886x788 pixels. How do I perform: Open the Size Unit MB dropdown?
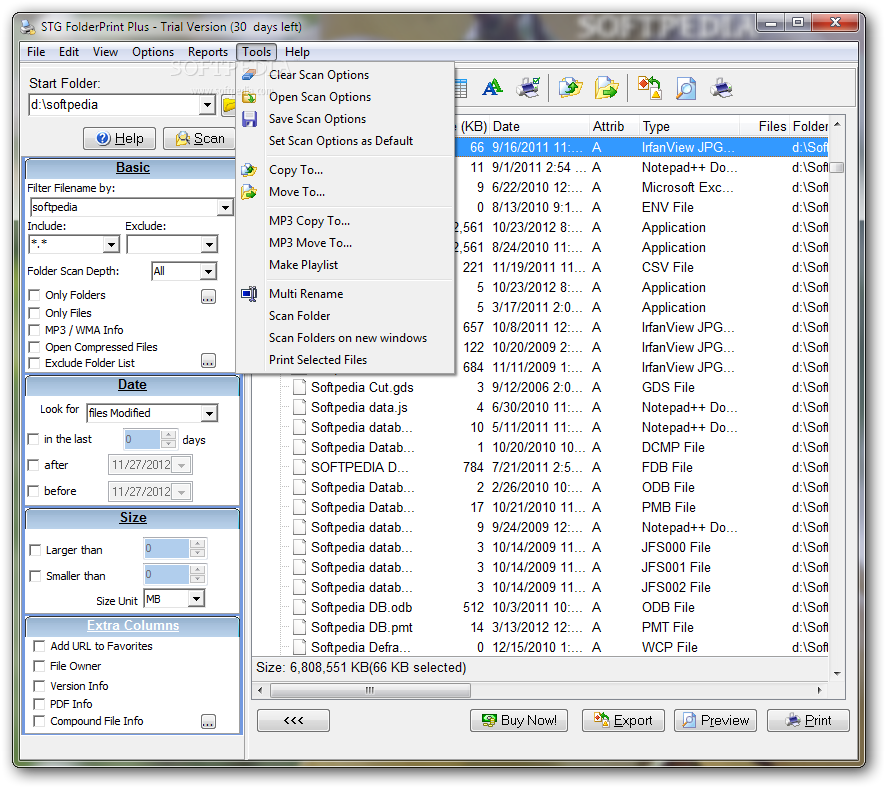pos(196,599)
